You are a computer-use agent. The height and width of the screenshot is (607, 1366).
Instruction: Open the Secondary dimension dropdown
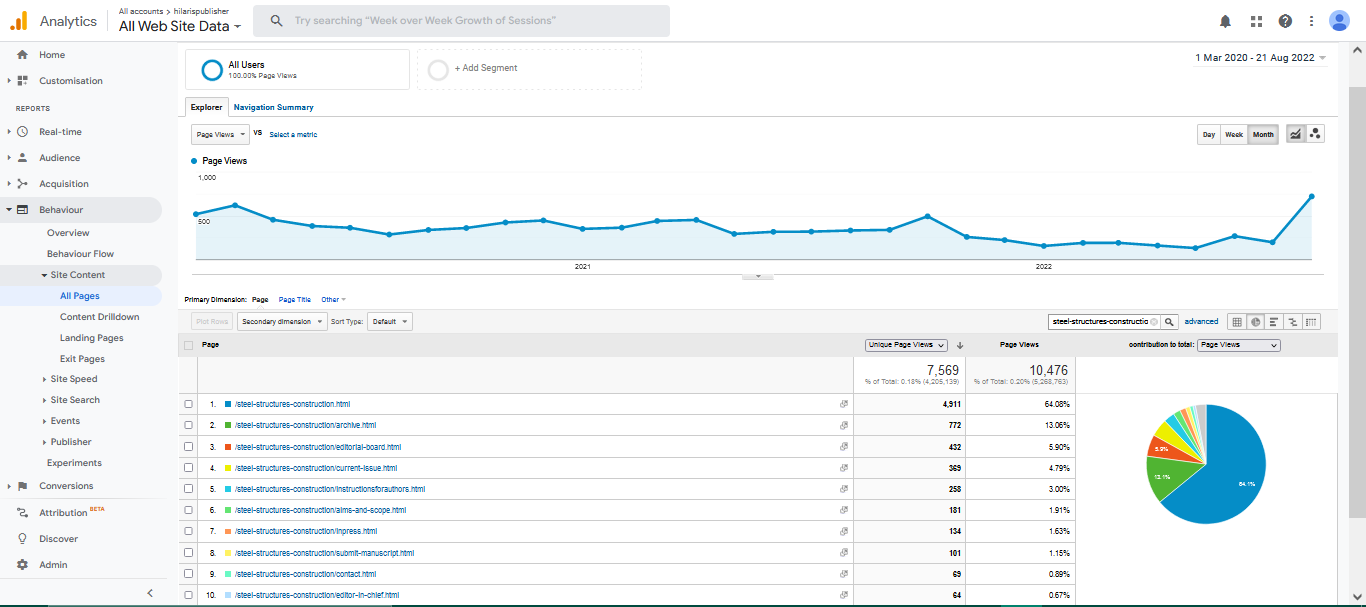pyautogui.click(x=282, y=322)
